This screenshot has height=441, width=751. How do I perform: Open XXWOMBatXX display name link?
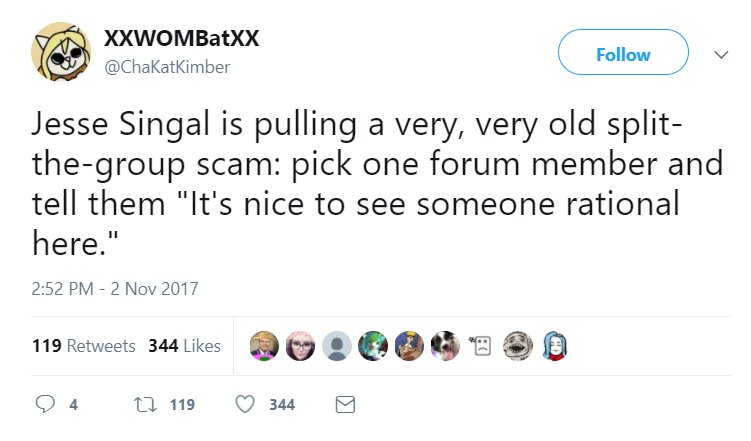point(182,38)
